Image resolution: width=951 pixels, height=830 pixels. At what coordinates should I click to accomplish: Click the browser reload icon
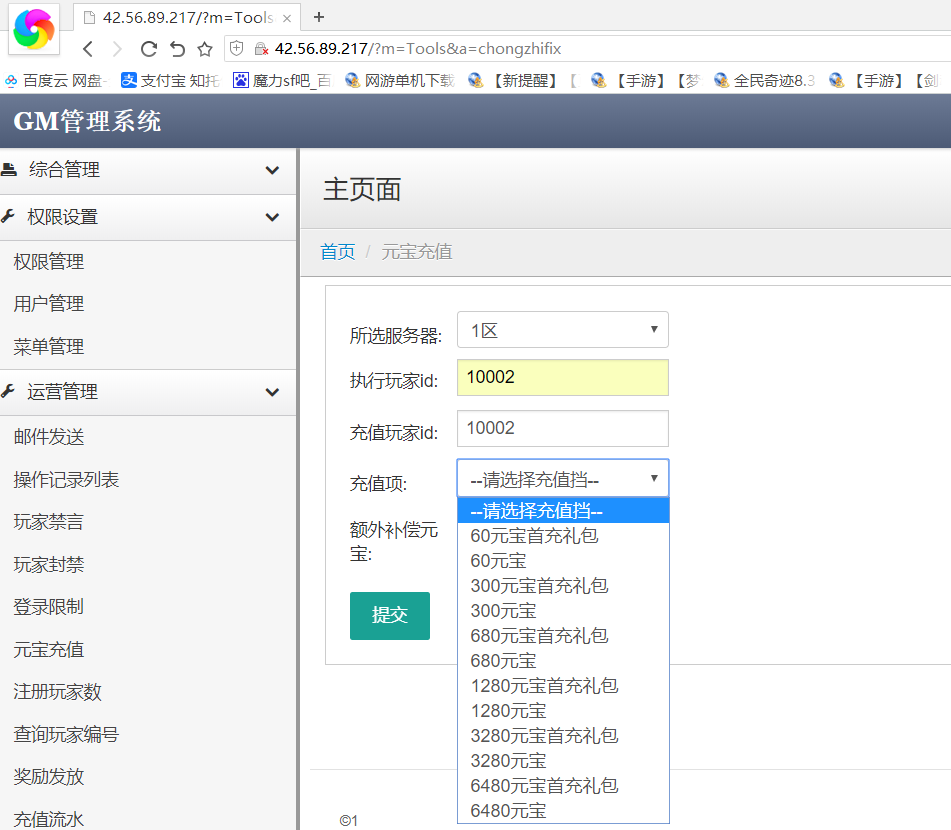click(x=148, y=49)
